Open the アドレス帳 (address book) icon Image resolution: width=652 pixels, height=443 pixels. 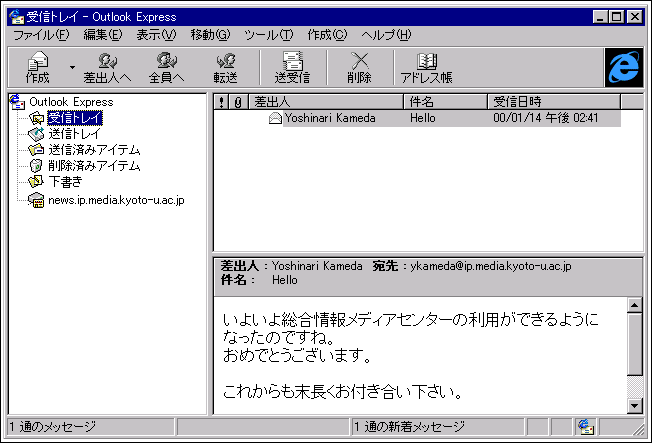(x=427, y=67)
